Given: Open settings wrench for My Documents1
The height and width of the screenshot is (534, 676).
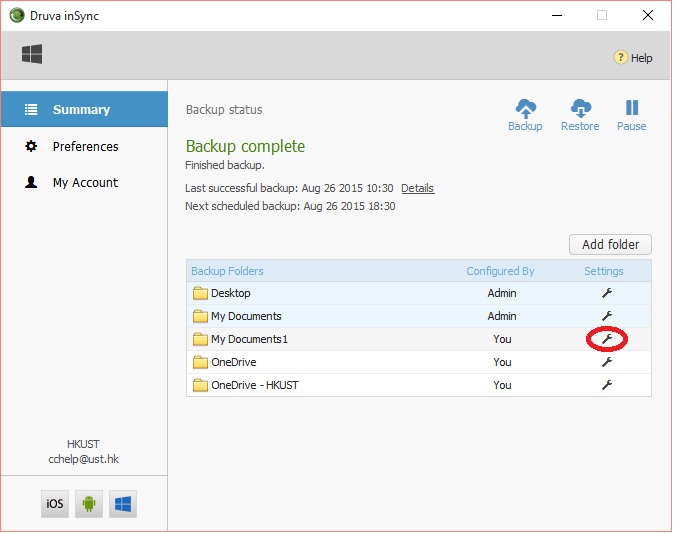Looking at the screenshot, I should pyautogui.click(x=605, y=339).
